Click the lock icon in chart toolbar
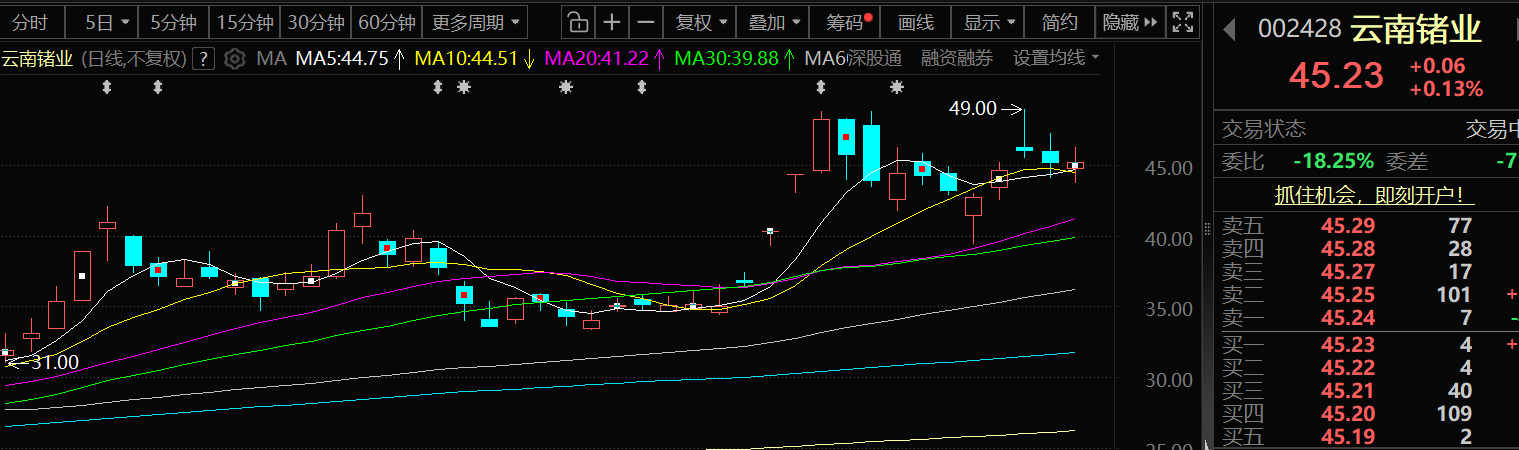 [577, 21]
